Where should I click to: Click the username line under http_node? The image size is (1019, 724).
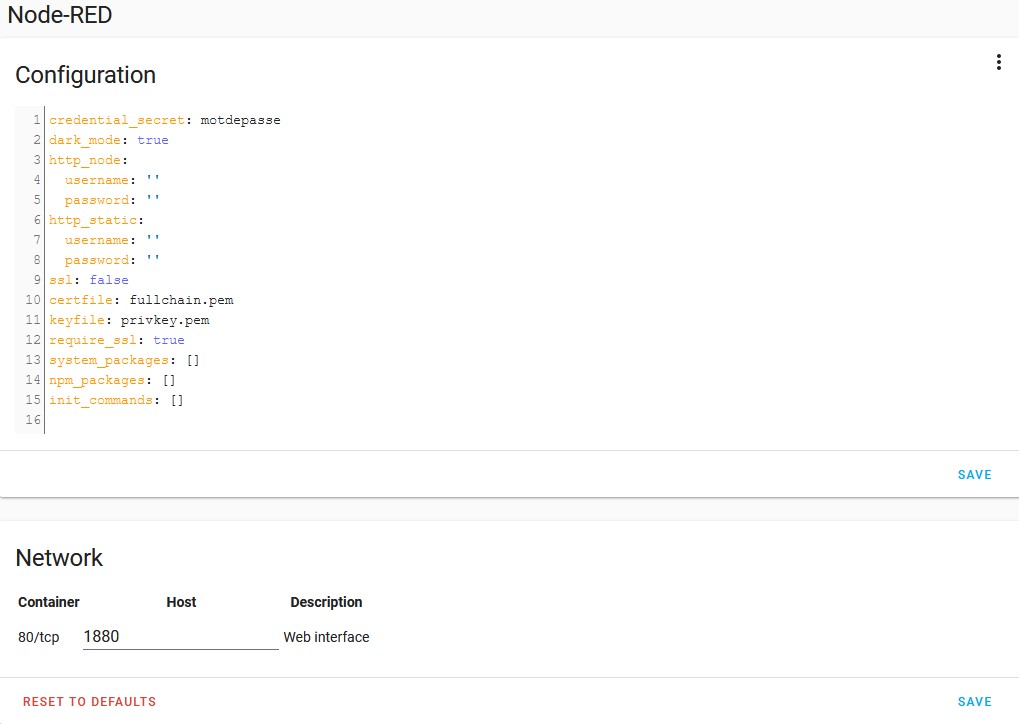(x=112, y=180)
